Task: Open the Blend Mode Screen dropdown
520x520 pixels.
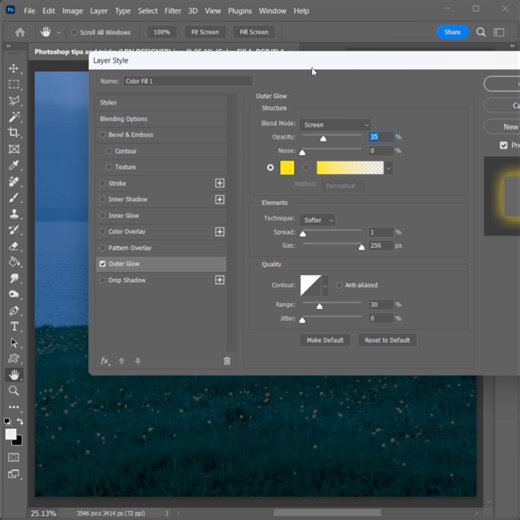Action: pos(335,125)
